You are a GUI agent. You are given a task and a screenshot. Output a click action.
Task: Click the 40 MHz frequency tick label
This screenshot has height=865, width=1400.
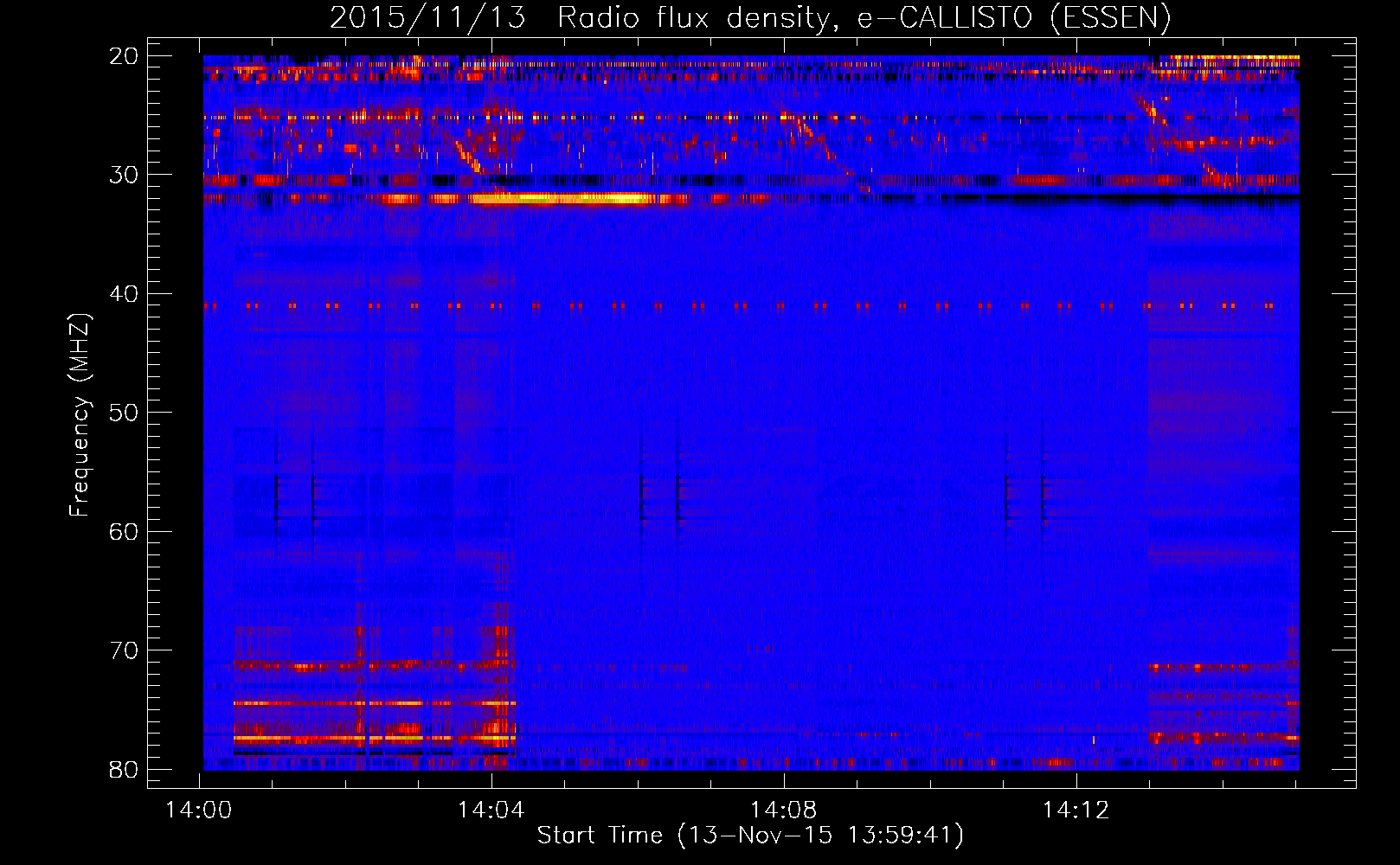click(125, 293)
